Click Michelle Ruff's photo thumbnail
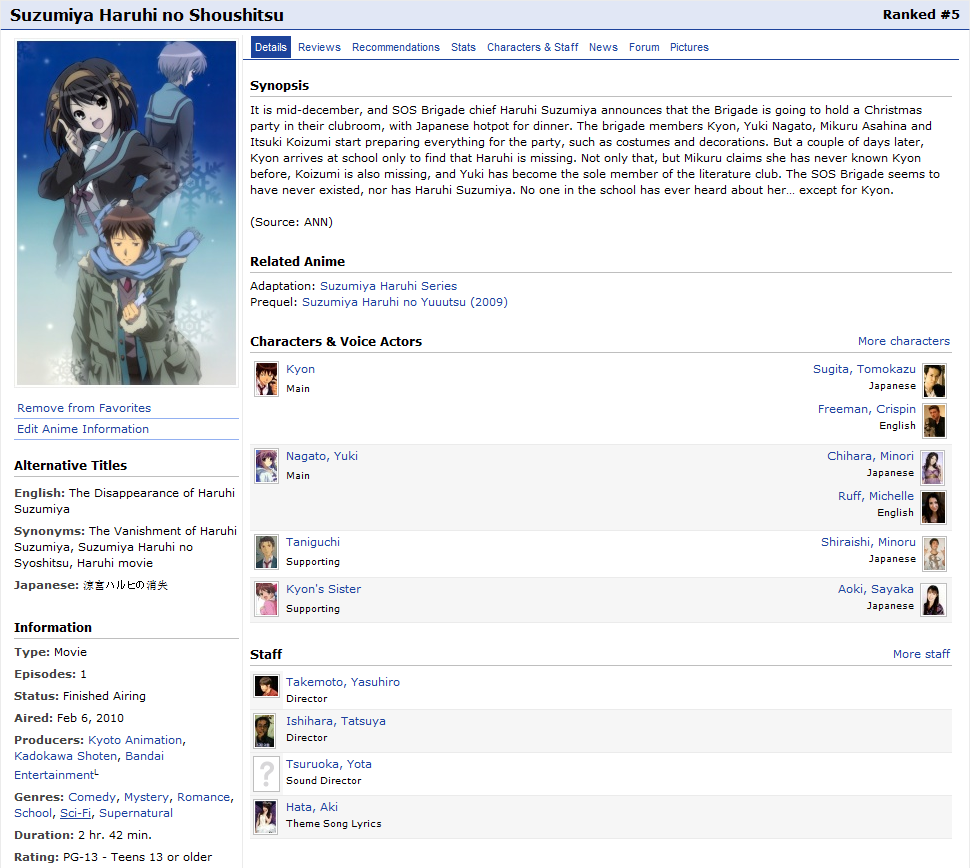This screenshot has height=868, width=971. tap(933, 508)
